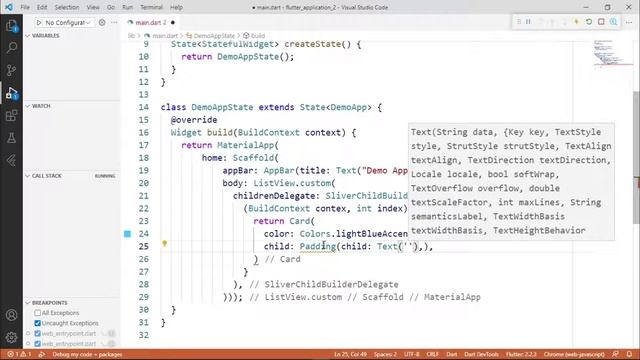Click the lightbulb quick-fix on line 25

(164, 243)
